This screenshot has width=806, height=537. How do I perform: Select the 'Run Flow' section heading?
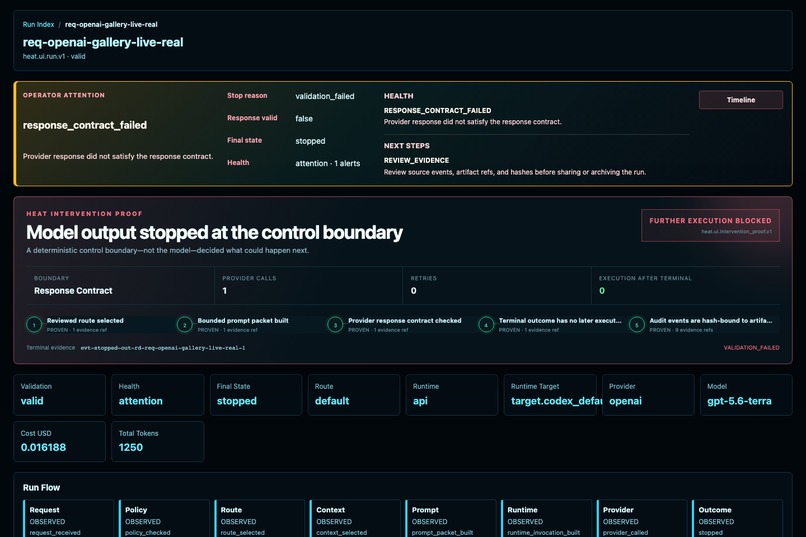41,488
